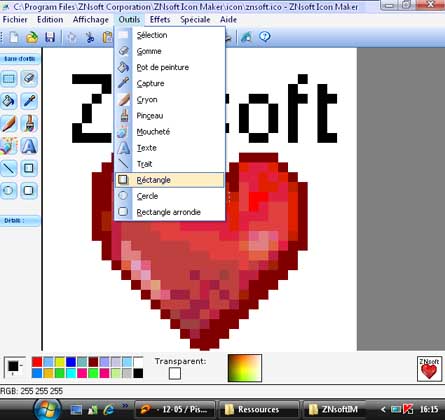Open the Windows Start button
This screenshot has width=445, height=420.
click(48, 409)
